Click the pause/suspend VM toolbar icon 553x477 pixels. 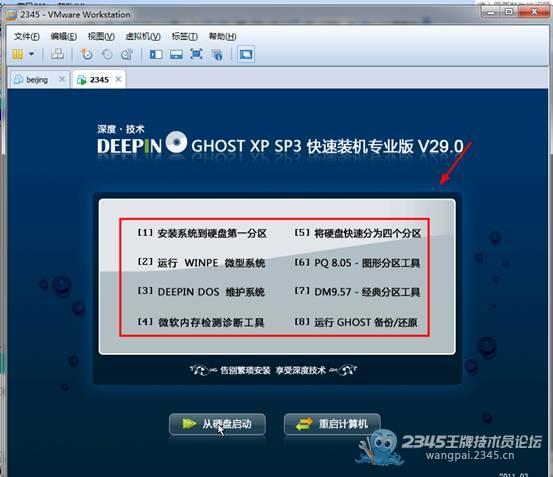(18, 54)
